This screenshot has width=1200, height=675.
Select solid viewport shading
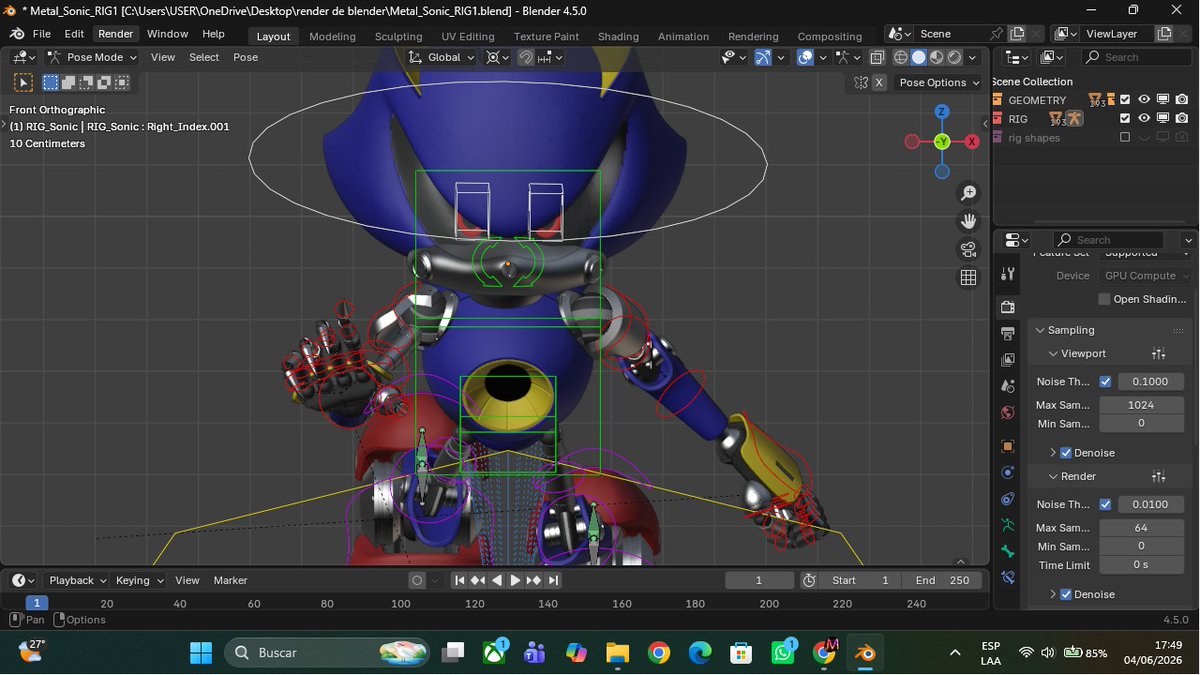[919, 57]
